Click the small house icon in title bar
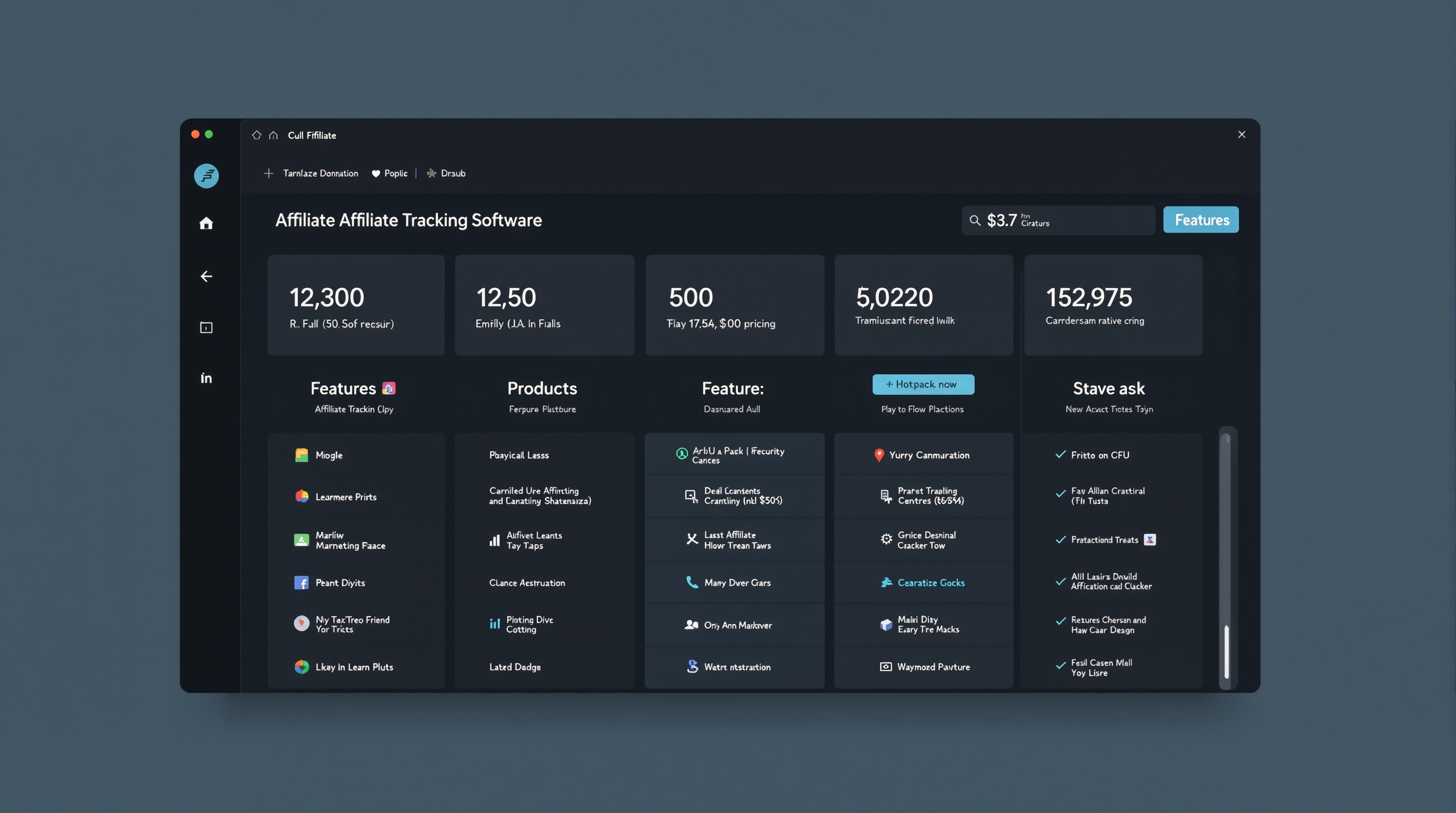The height and width of the screenshot is (813, 1456). [x=274, y=135]
